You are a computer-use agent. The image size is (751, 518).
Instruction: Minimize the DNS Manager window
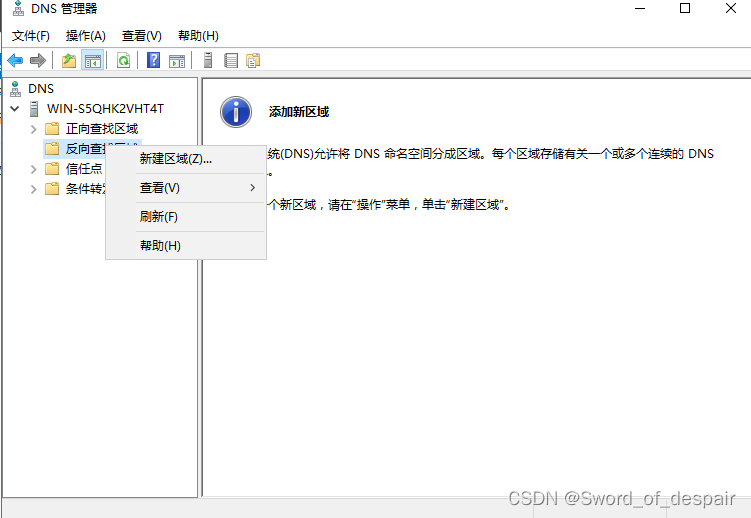coord(640,8)
